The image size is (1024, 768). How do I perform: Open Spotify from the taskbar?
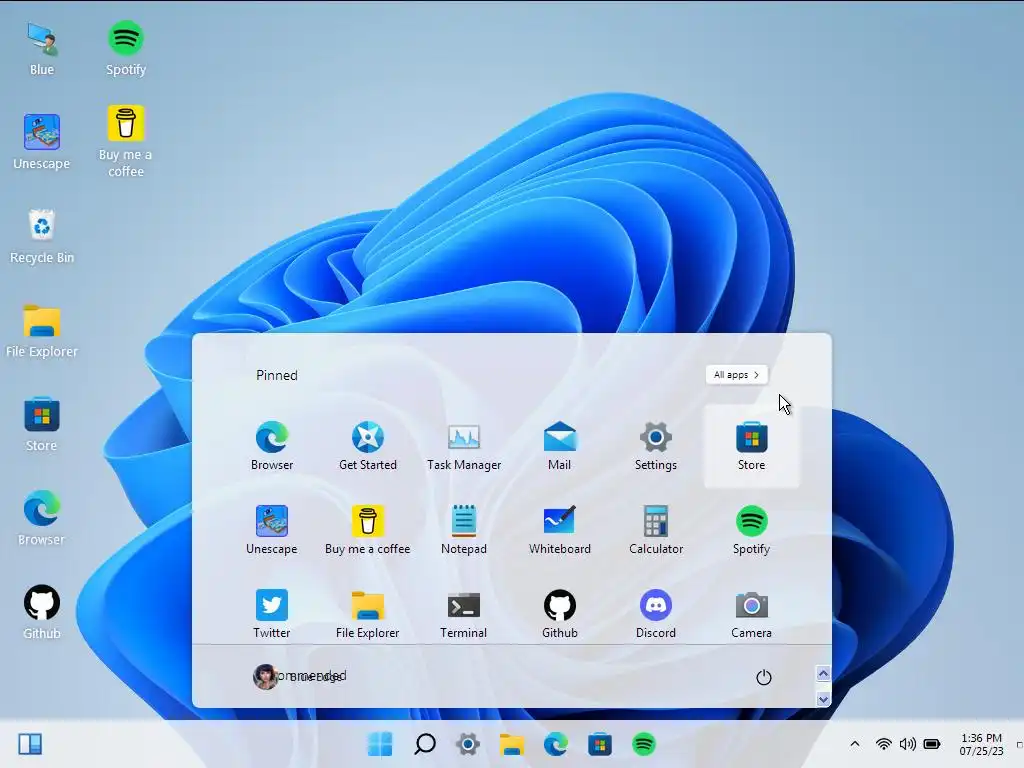644,744
